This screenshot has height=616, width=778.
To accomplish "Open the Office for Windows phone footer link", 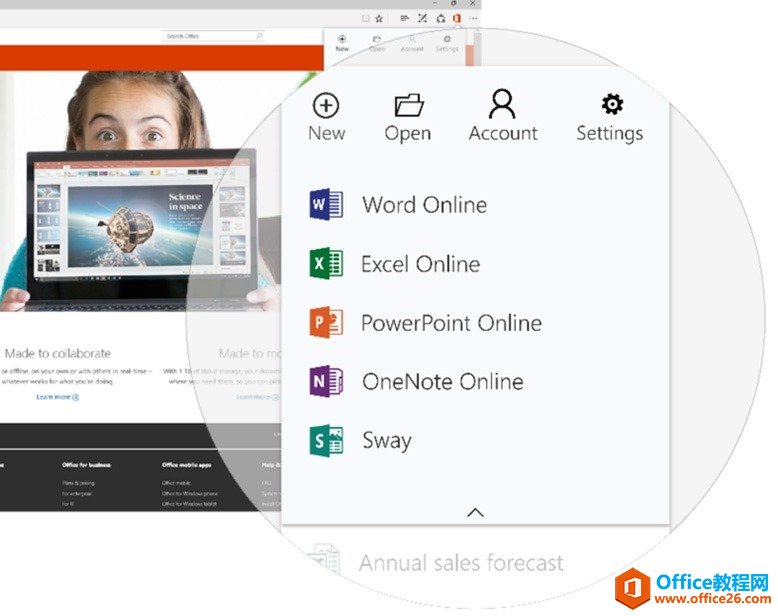I will 190,493.
